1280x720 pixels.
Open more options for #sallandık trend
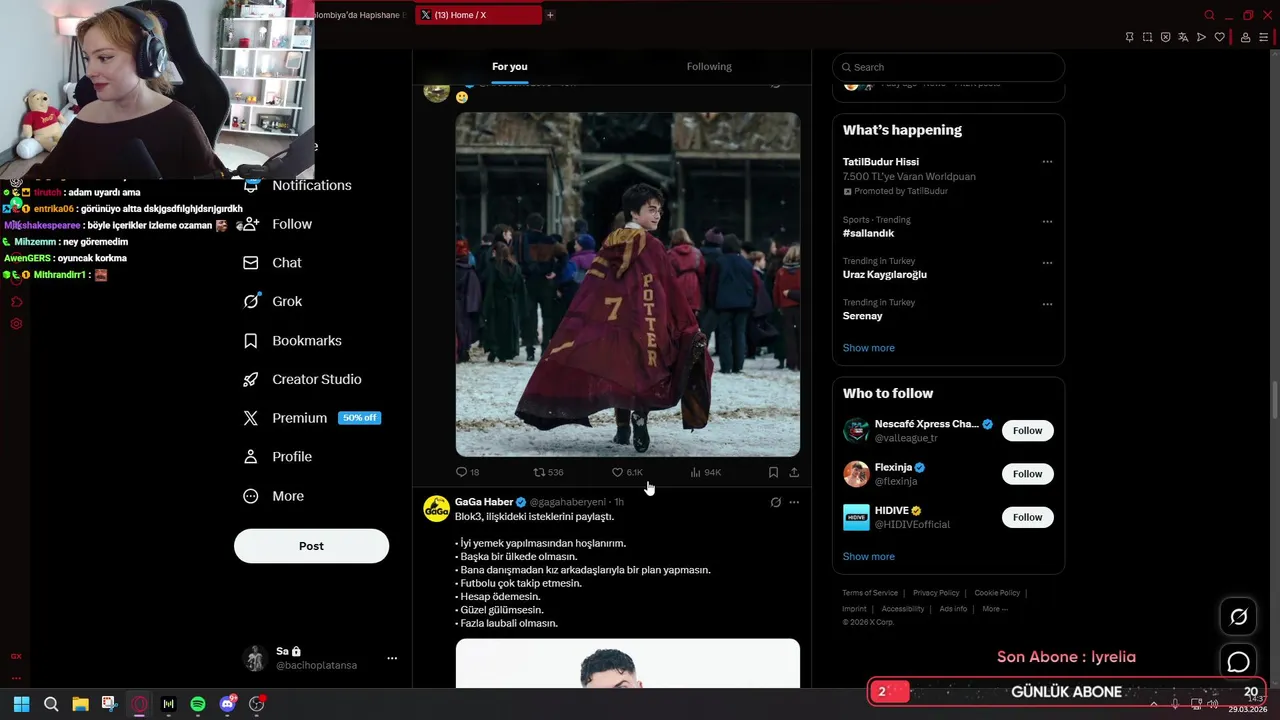1047,221
